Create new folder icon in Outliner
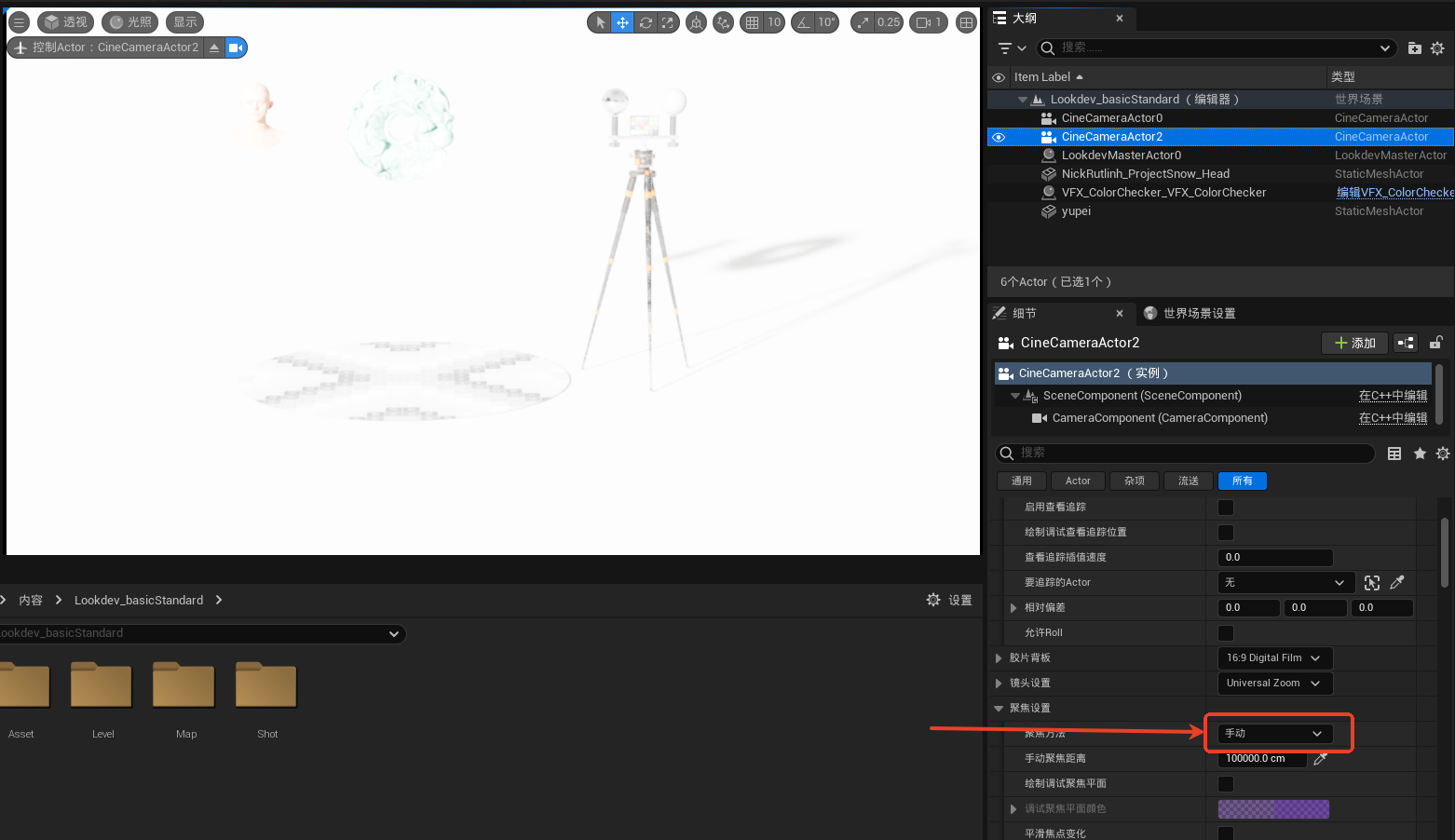The width and height of the screenshot is (1455, 840). 1414,48
